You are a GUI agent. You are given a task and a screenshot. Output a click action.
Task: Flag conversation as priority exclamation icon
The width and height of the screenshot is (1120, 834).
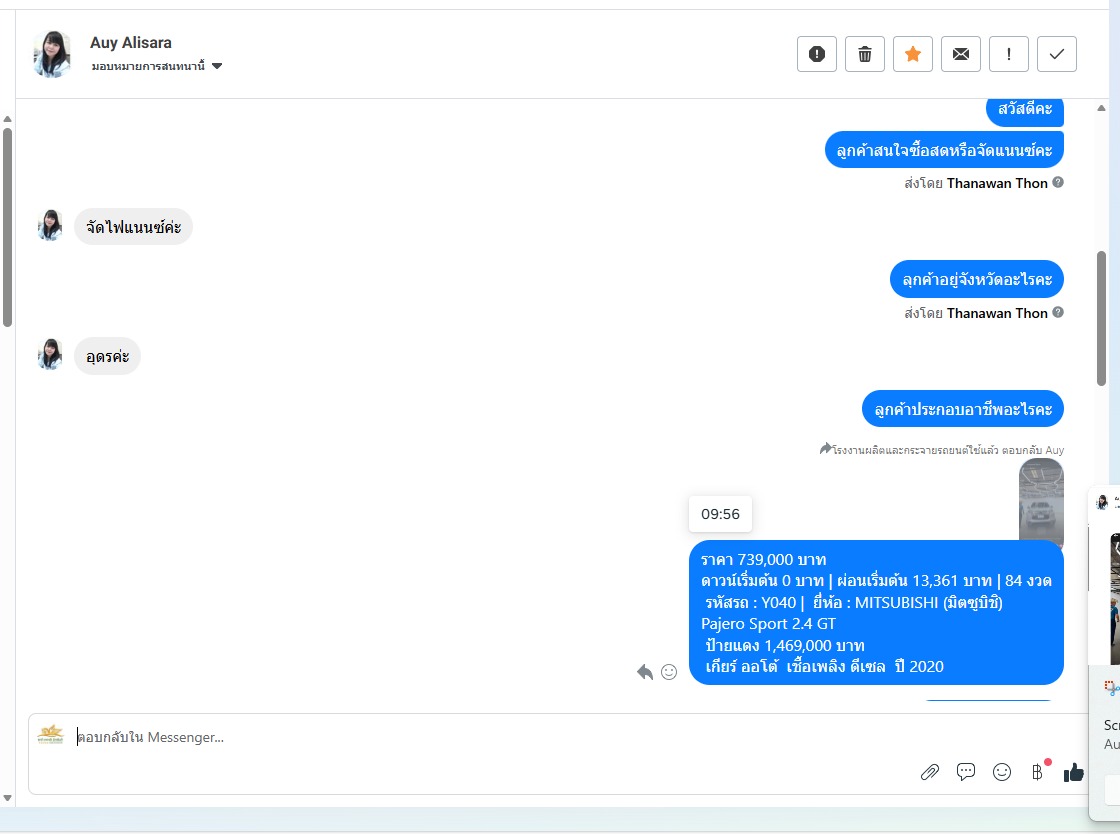coord(1009,54)
